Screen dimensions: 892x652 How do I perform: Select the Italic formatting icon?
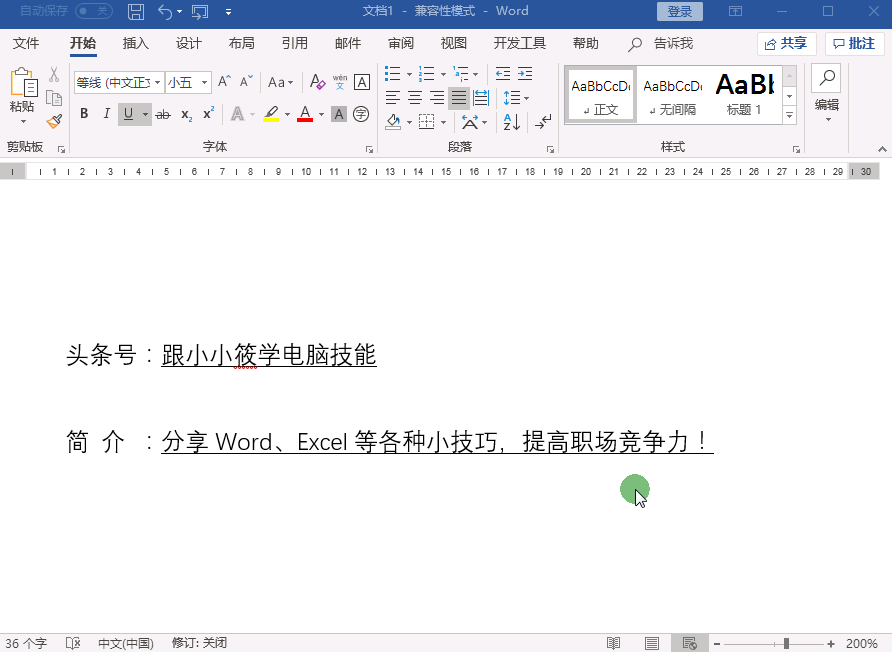click(x=106, y=112)
